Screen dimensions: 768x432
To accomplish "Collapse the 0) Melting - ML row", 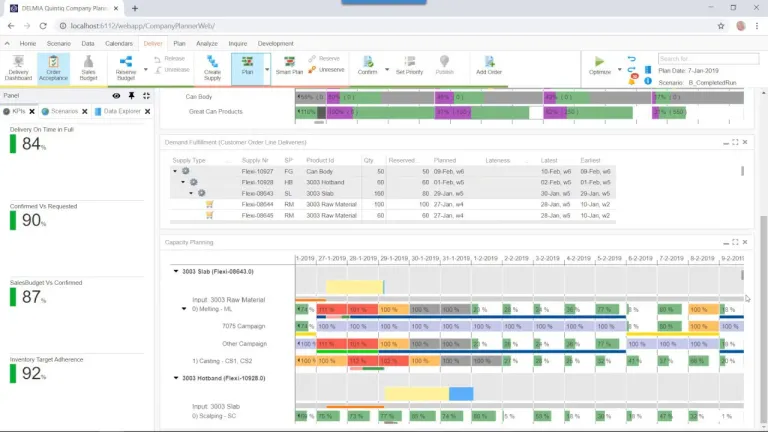I will click(184, 309).
